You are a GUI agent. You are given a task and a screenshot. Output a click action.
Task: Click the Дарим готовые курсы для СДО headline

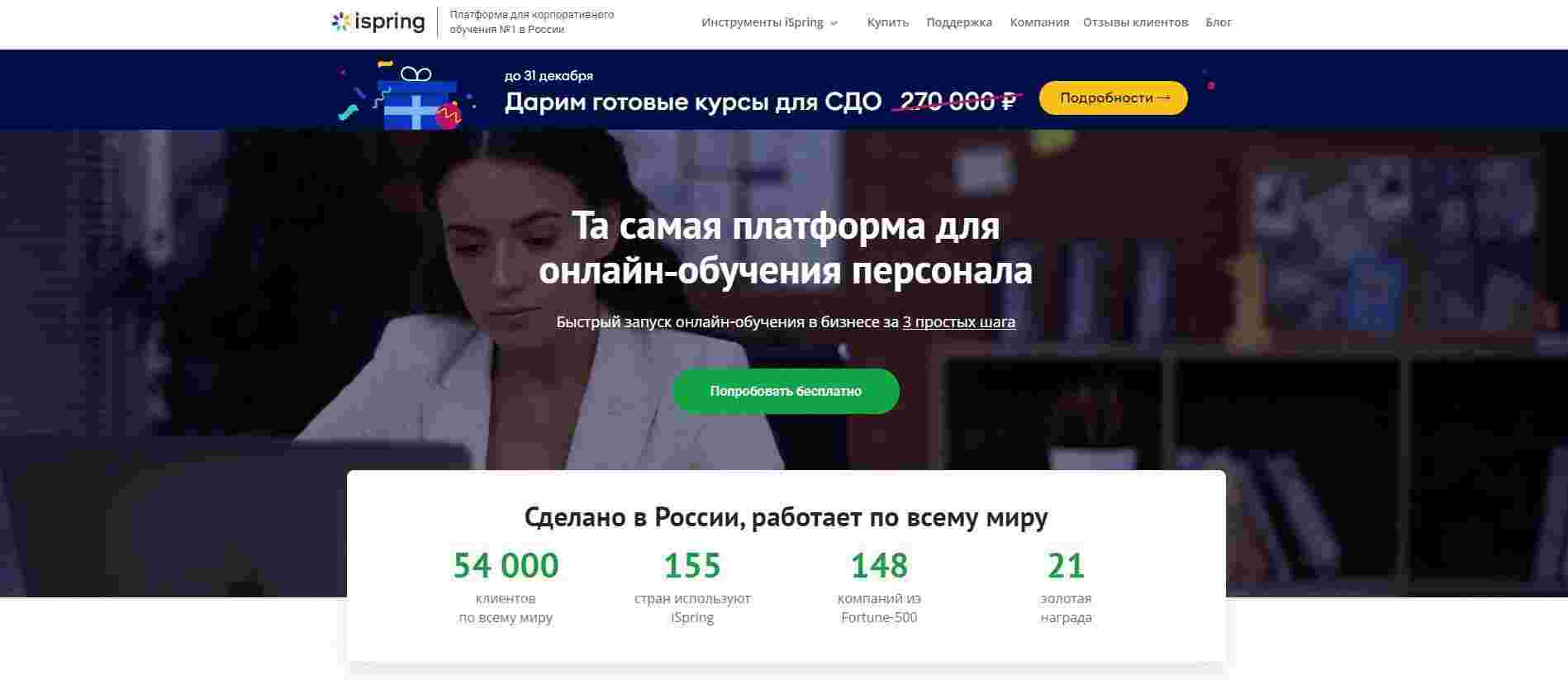693,102
